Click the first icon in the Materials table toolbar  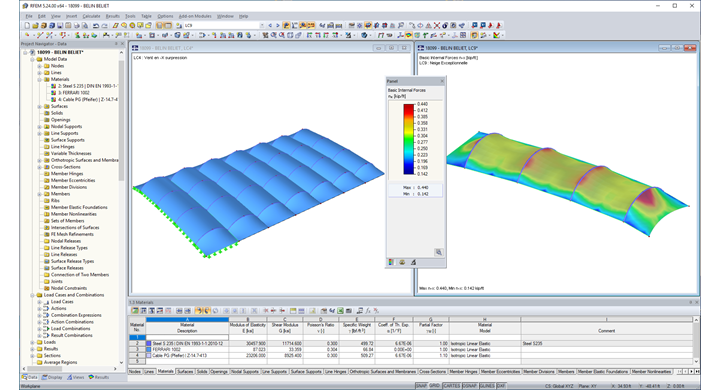point(135,311)
